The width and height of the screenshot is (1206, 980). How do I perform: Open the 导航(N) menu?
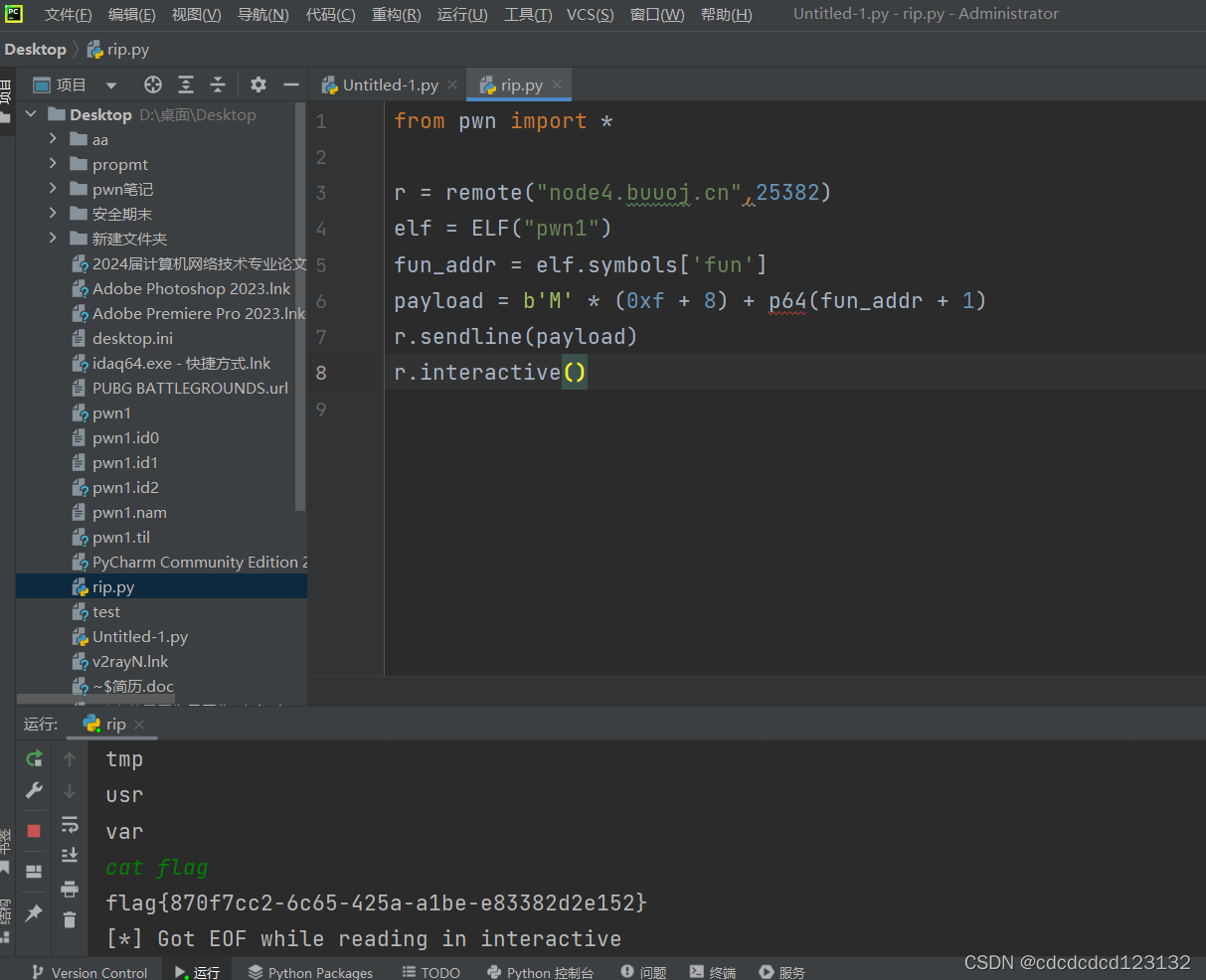262,15
